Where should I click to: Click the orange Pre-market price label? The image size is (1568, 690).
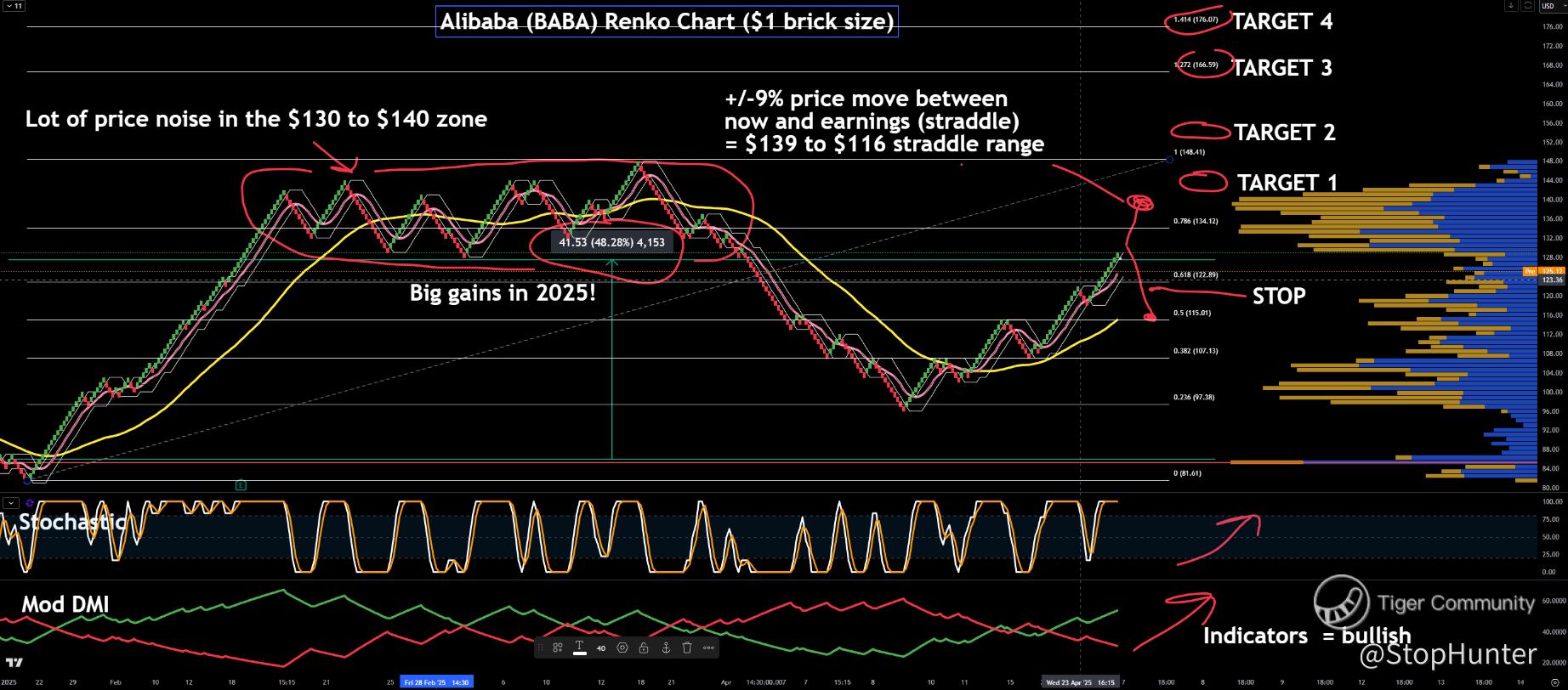click(1543, 271)
